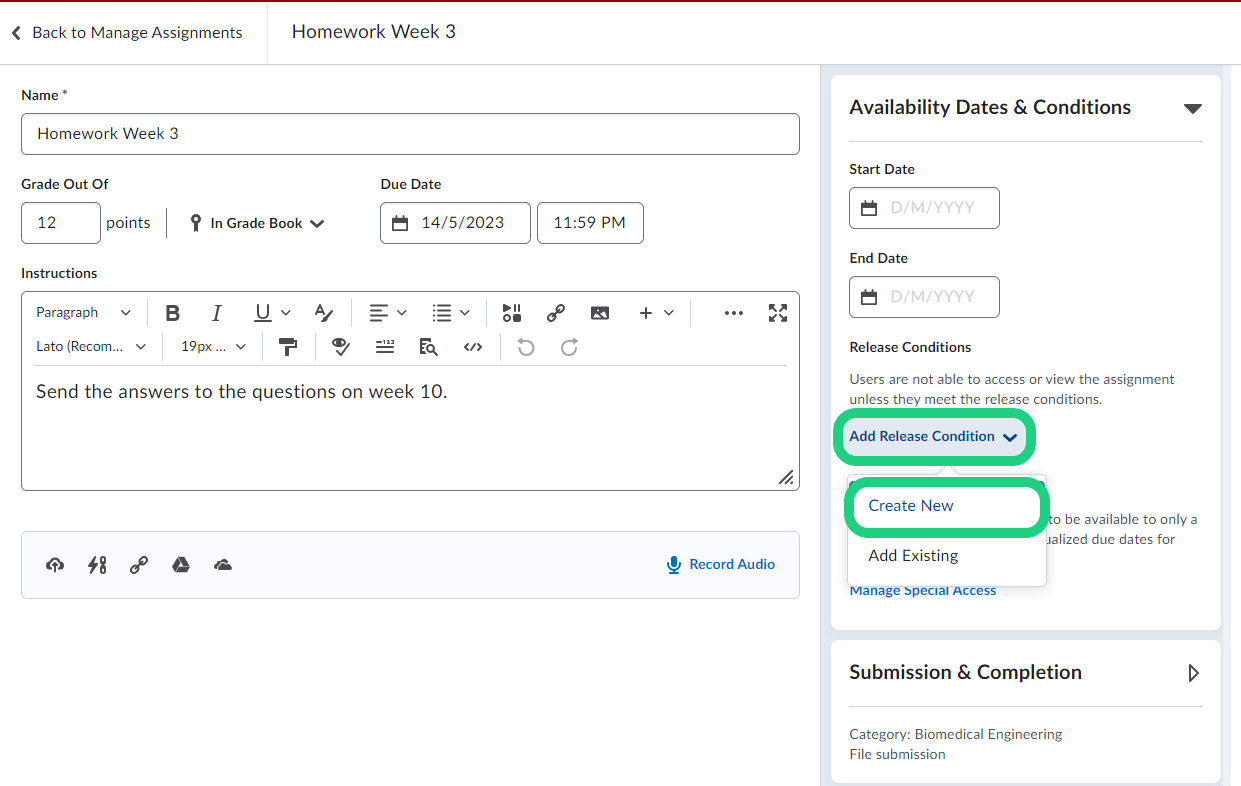This screenshot has width=1241, height=786.
Task: Attach a file from Google Drive
Action: (181, 565)
